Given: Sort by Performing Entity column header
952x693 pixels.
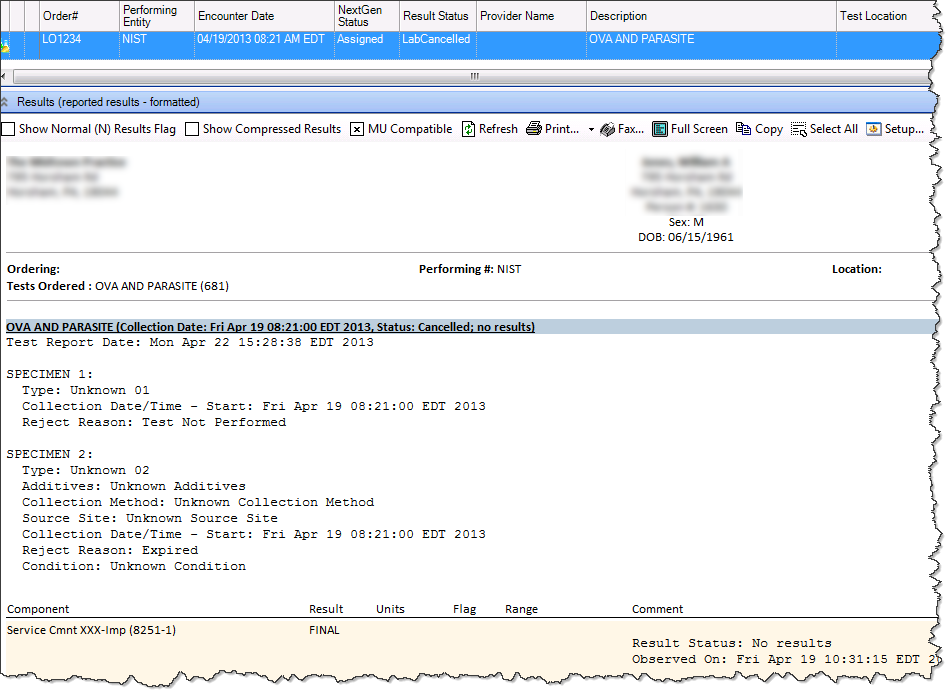Looking at the screenshot, I should point(157,16).
